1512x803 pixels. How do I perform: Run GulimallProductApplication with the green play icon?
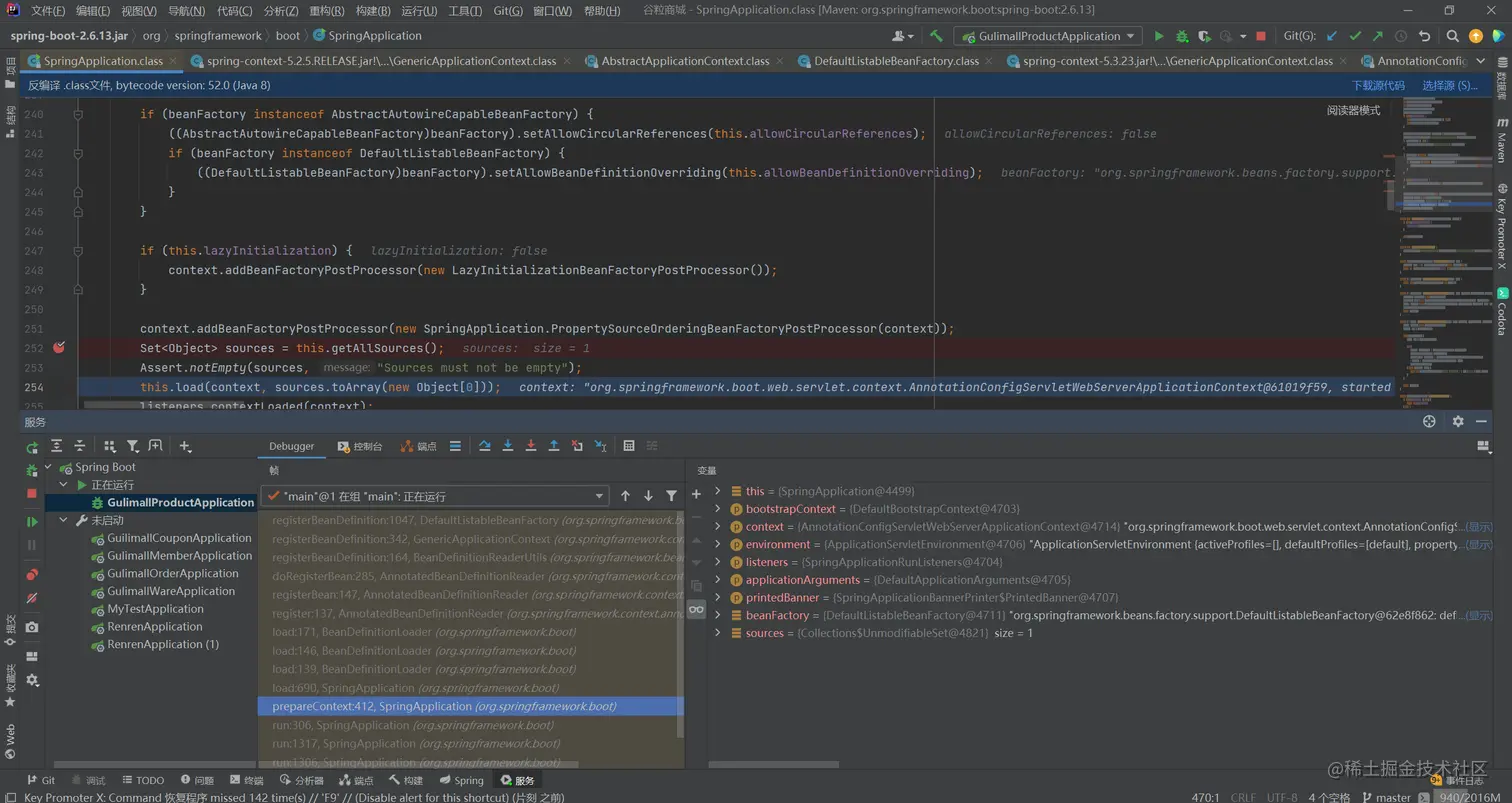tap(1159, 36)
